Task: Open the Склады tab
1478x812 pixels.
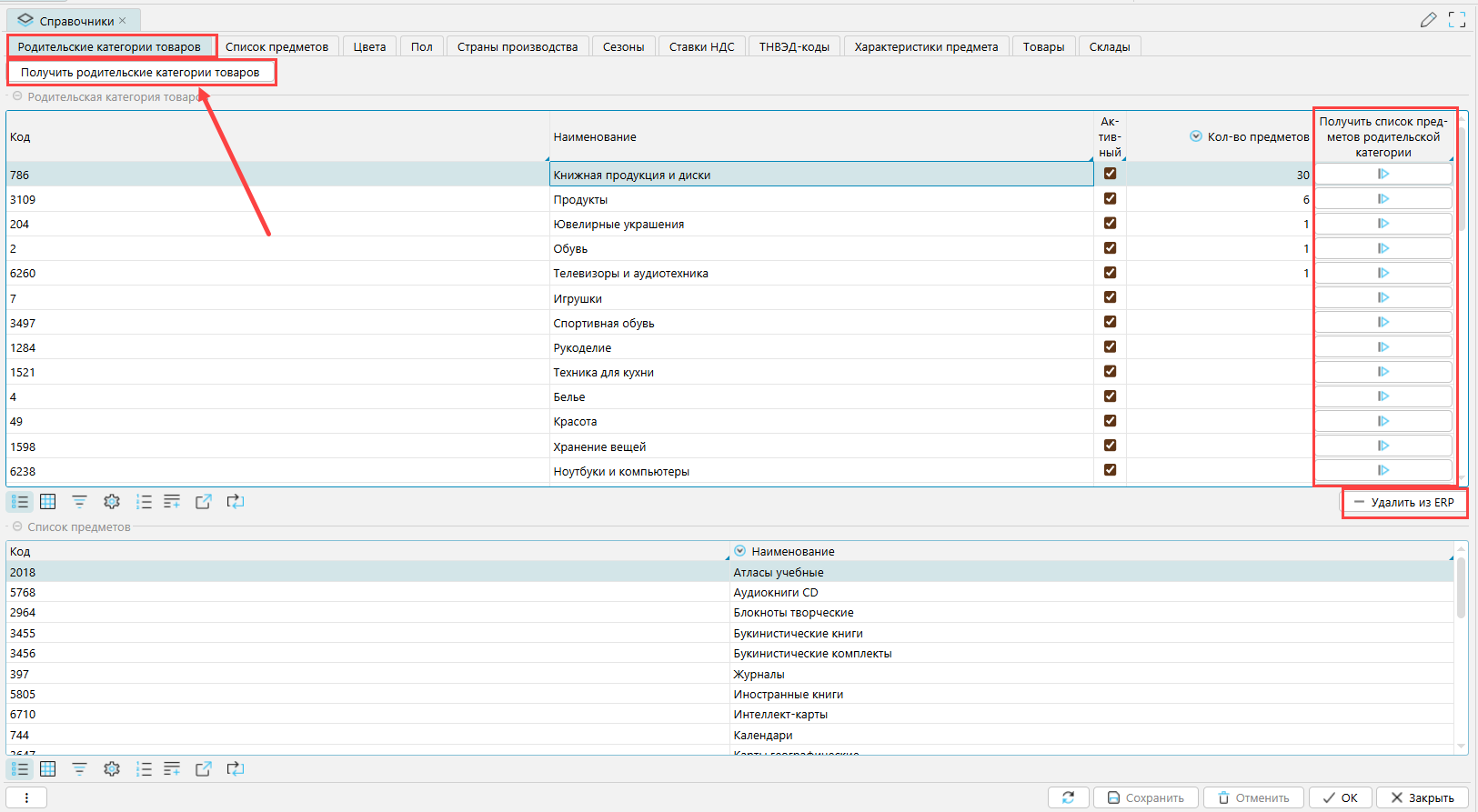Action: click(x=1109, y=46)
